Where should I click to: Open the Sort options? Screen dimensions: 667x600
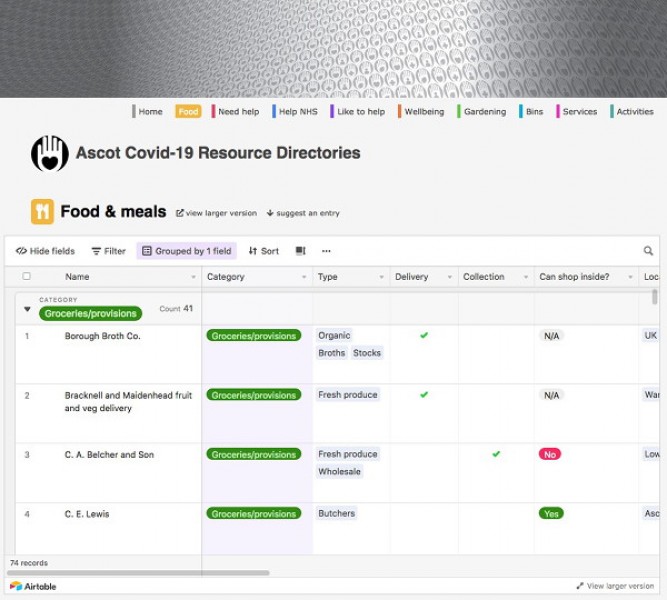click(x=264, y=251)
